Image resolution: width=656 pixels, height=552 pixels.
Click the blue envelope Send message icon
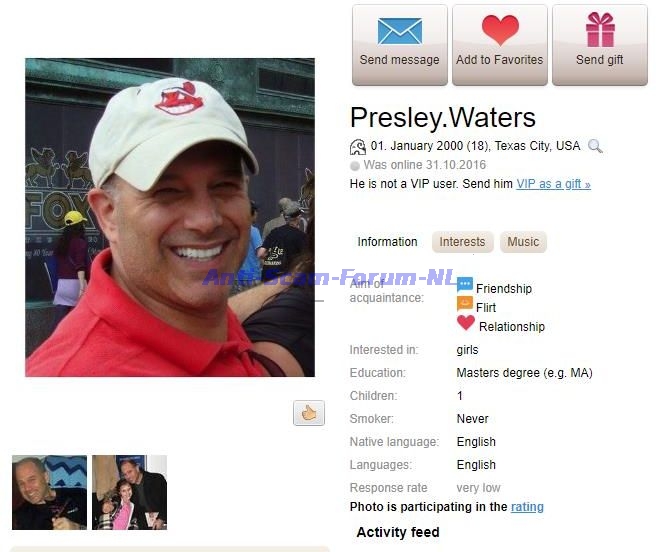click(400, 31)
